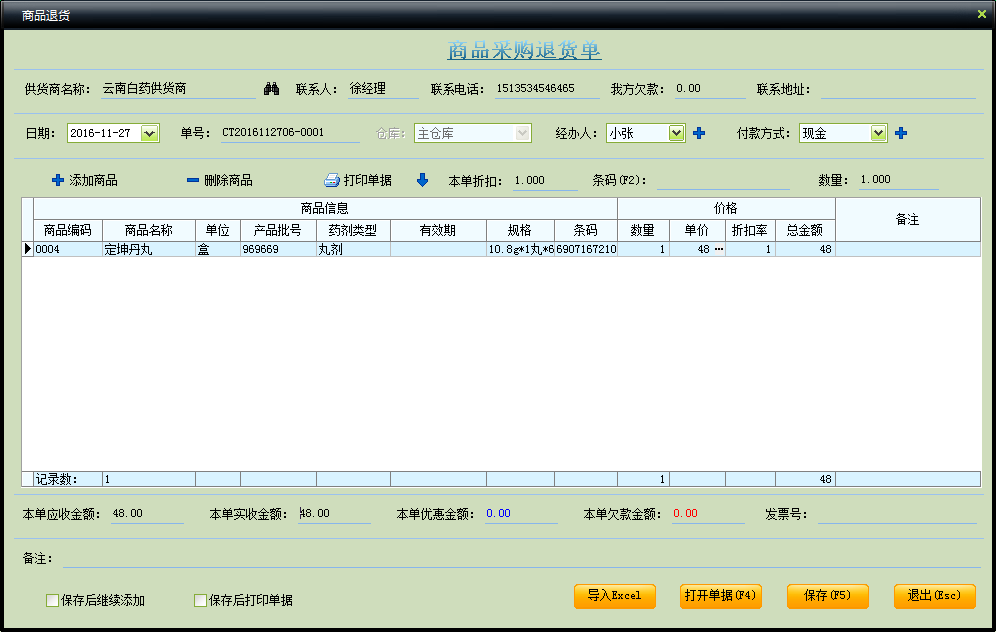Click the 本单应收金额 field
The image size is (996, 632).
(147, 514)
